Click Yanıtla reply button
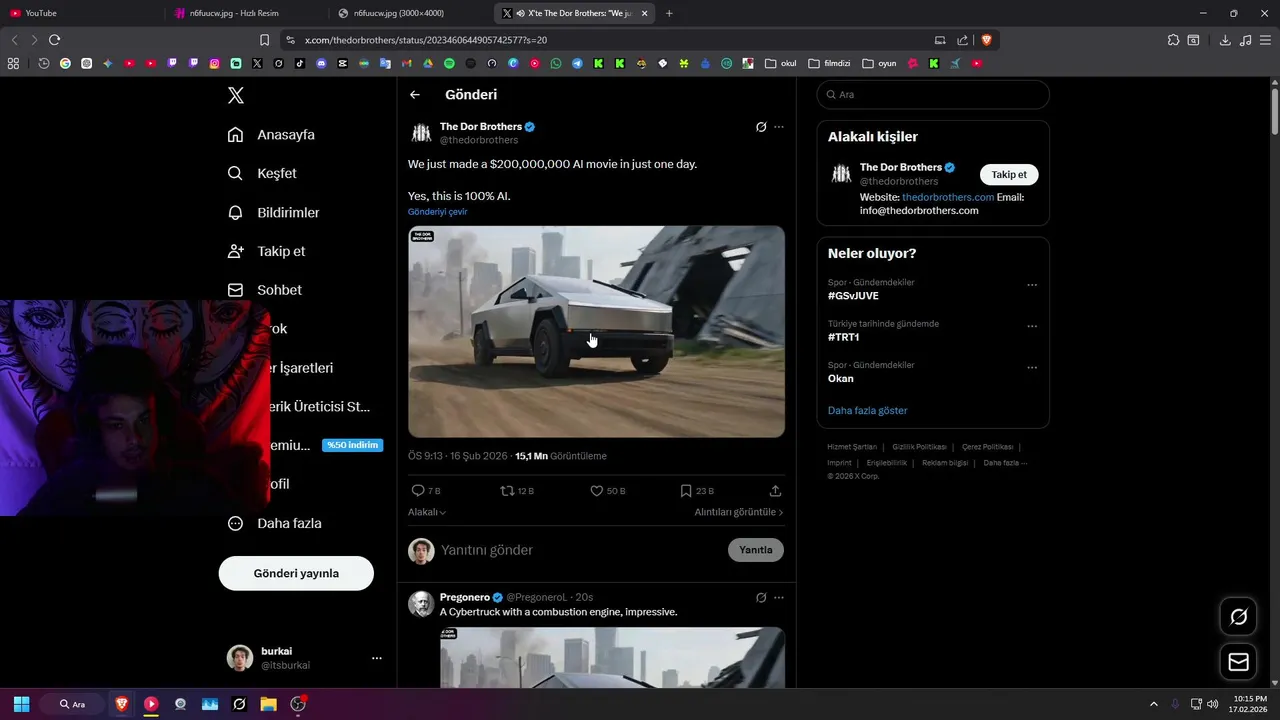 756,550
